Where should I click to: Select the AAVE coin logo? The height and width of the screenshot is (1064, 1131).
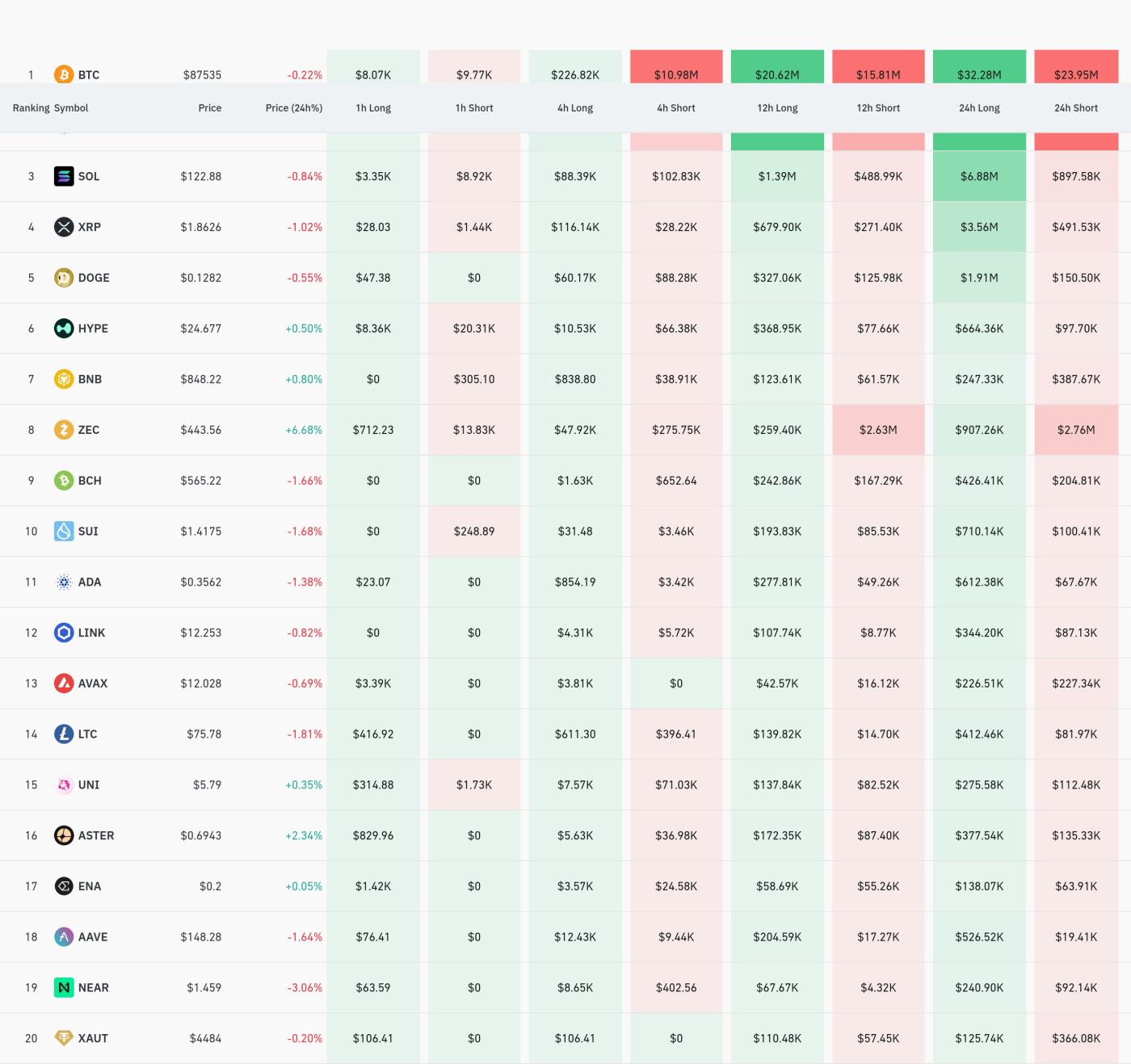click(63, 936)
